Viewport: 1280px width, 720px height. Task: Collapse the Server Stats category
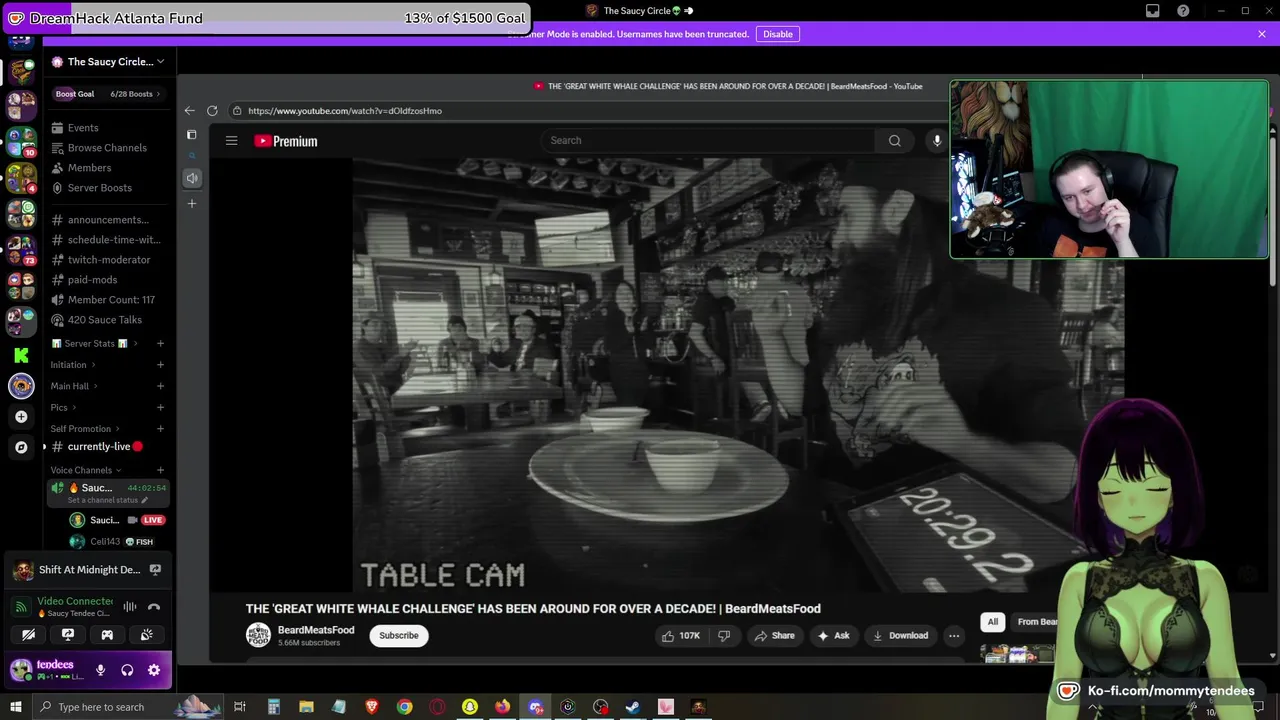(x=95, y=344)
